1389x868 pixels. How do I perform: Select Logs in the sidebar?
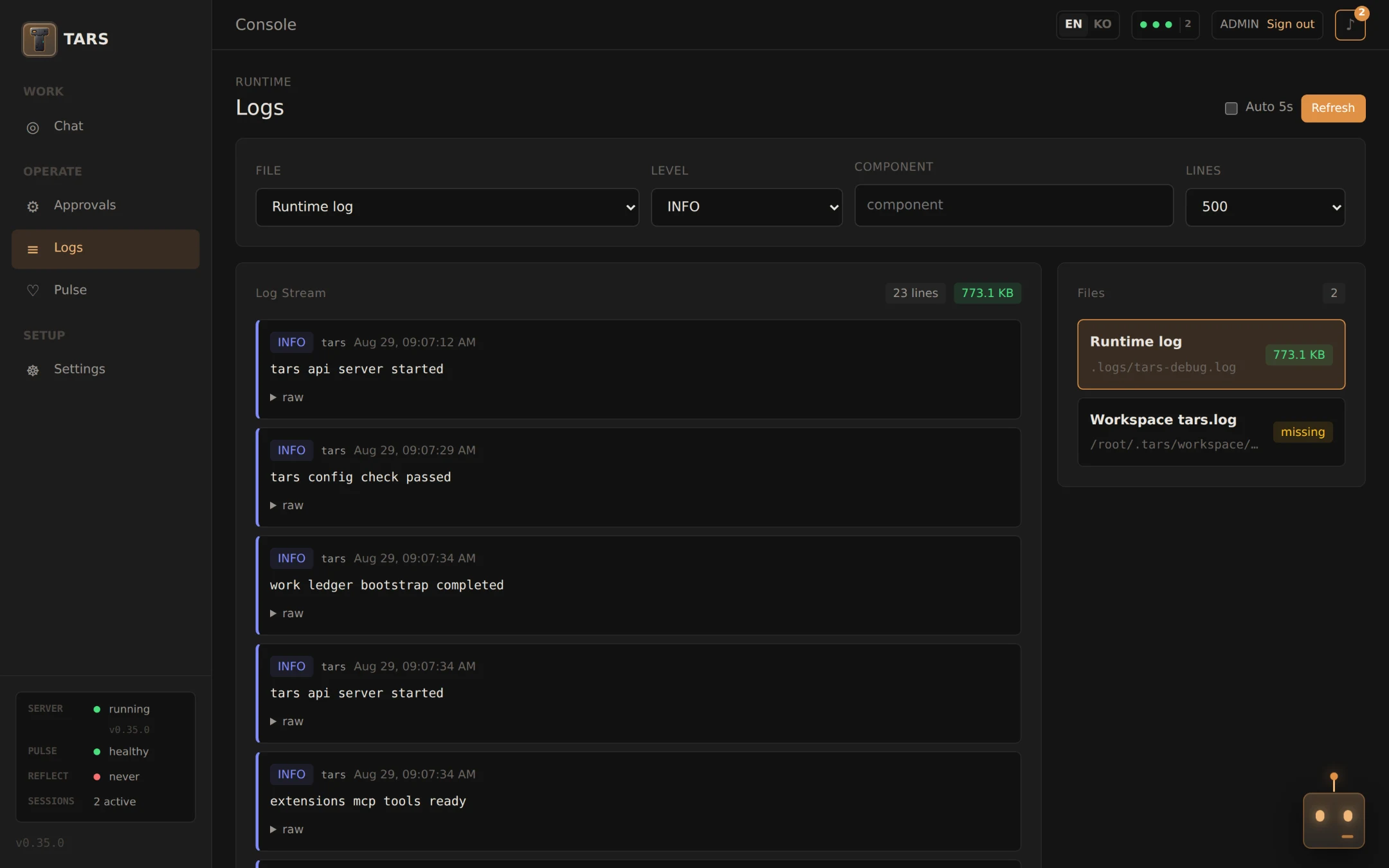pyautogui.click(x=105, y=249)
